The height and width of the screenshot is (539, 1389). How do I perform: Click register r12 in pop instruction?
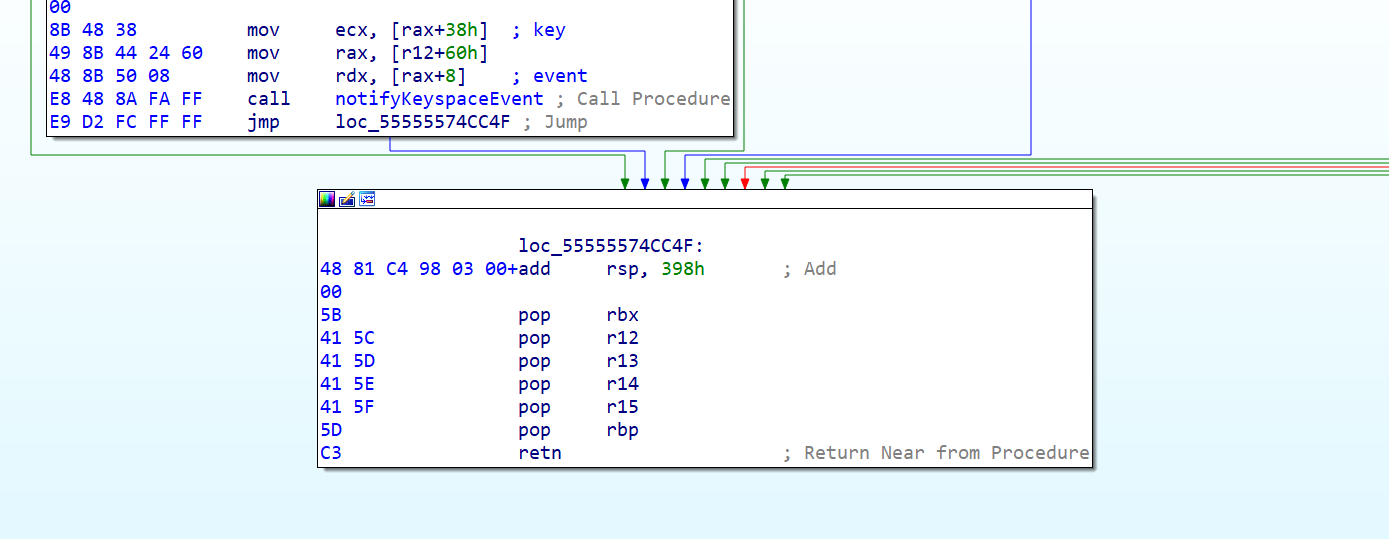(x=622, y=338)
